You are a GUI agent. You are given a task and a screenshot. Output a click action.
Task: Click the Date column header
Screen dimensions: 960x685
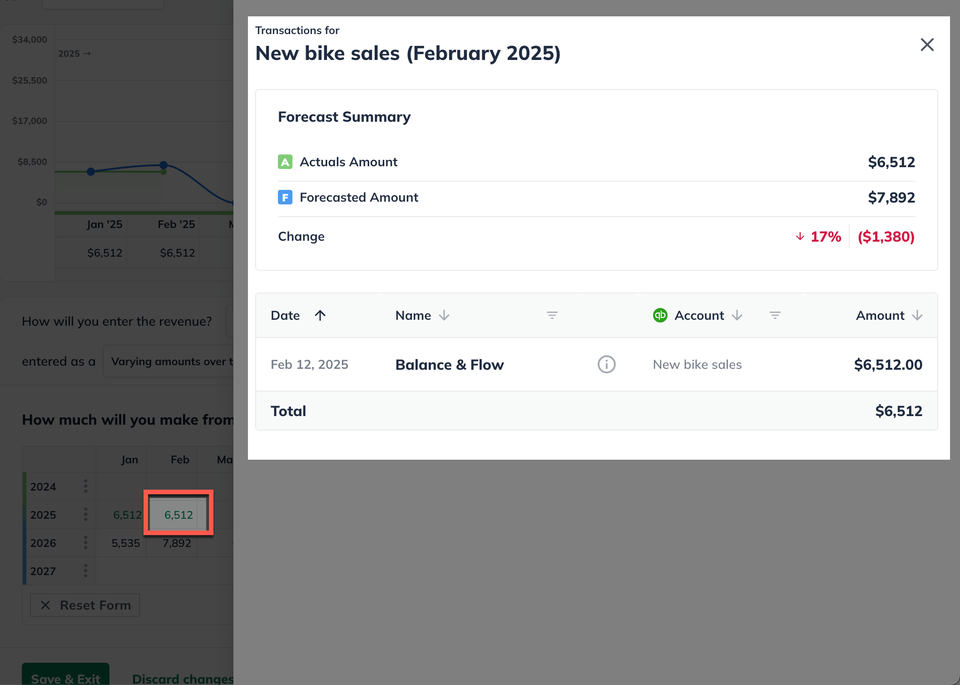pyautogui.click(x=285, y=315)
